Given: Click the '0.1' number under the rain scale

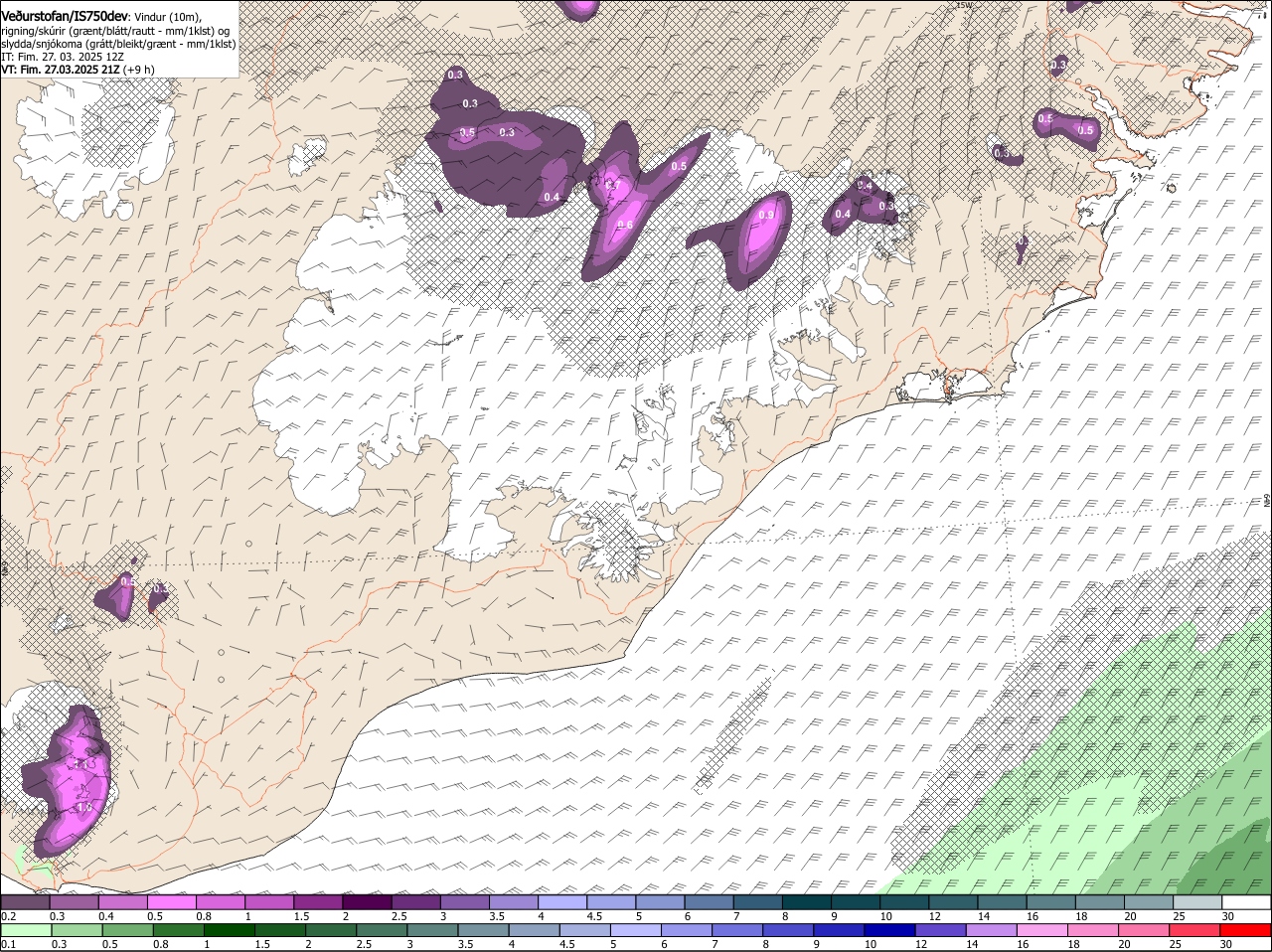Looking at the screenshot, I should click(8, 944).
